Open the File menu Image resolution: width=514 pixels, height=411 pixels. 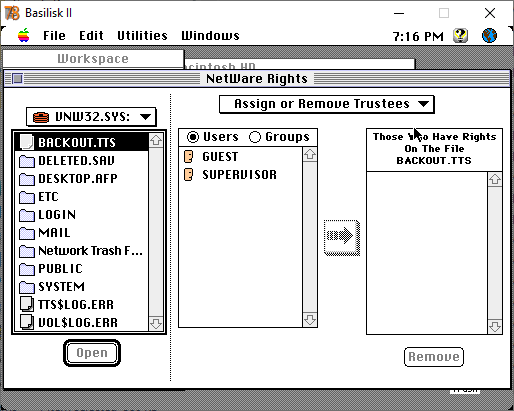[x=54, y=36]
